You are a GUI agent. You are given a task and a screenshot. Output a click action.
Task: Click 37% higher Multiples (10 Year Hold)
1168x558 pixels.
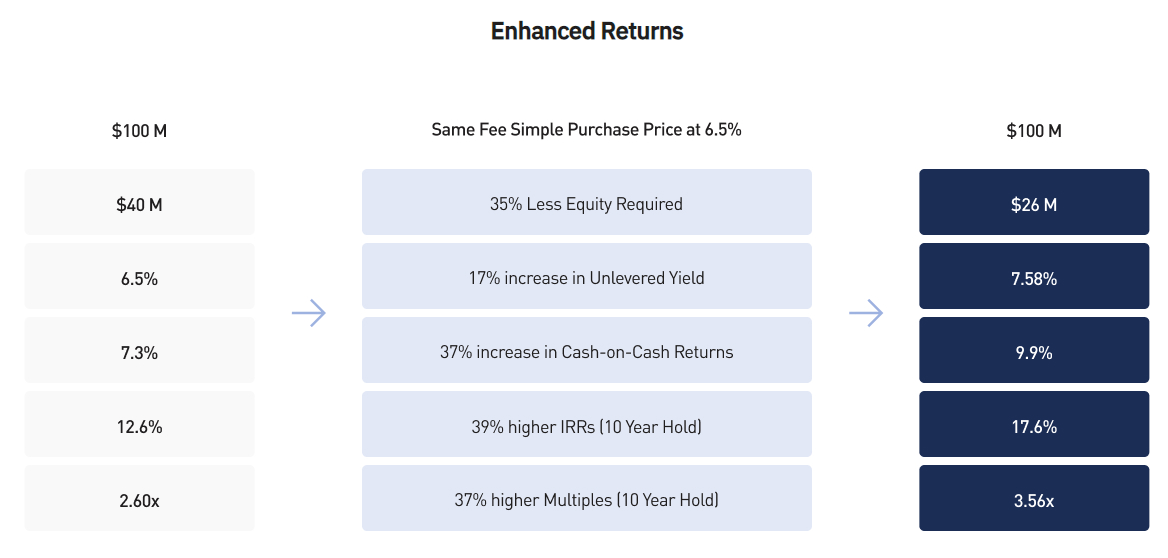coord(587,498)
